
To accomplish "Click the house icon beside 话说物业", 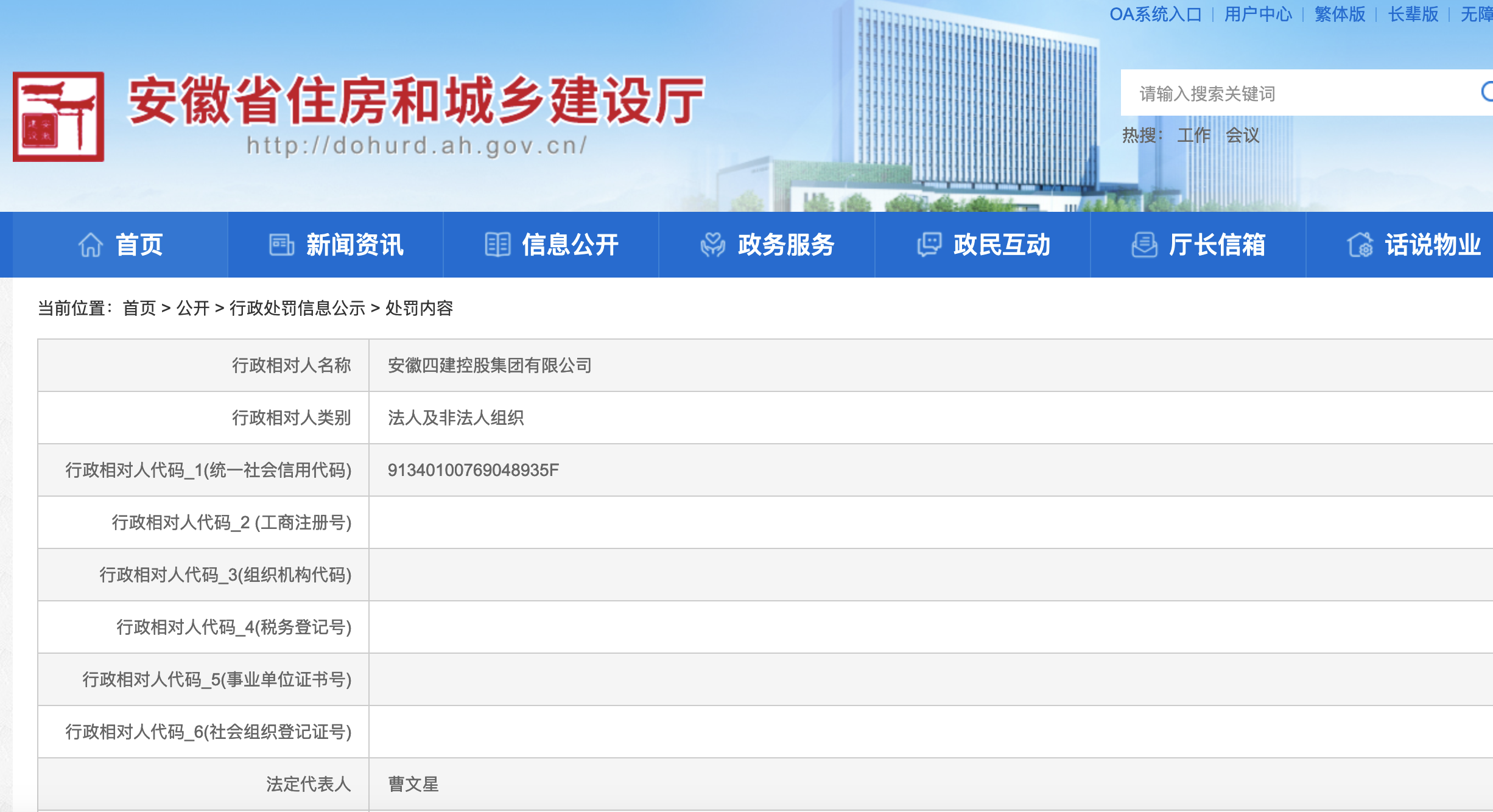I will tap(1361, 245).
